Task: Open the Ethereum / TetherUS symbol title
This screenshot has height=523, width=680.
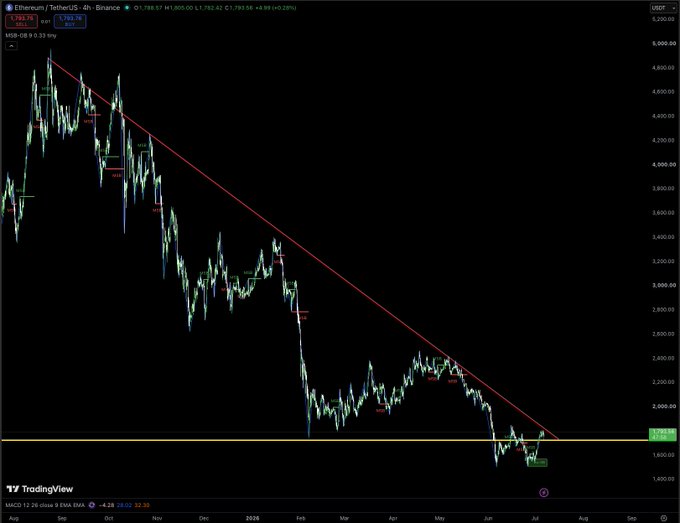Action: point(67,8)
